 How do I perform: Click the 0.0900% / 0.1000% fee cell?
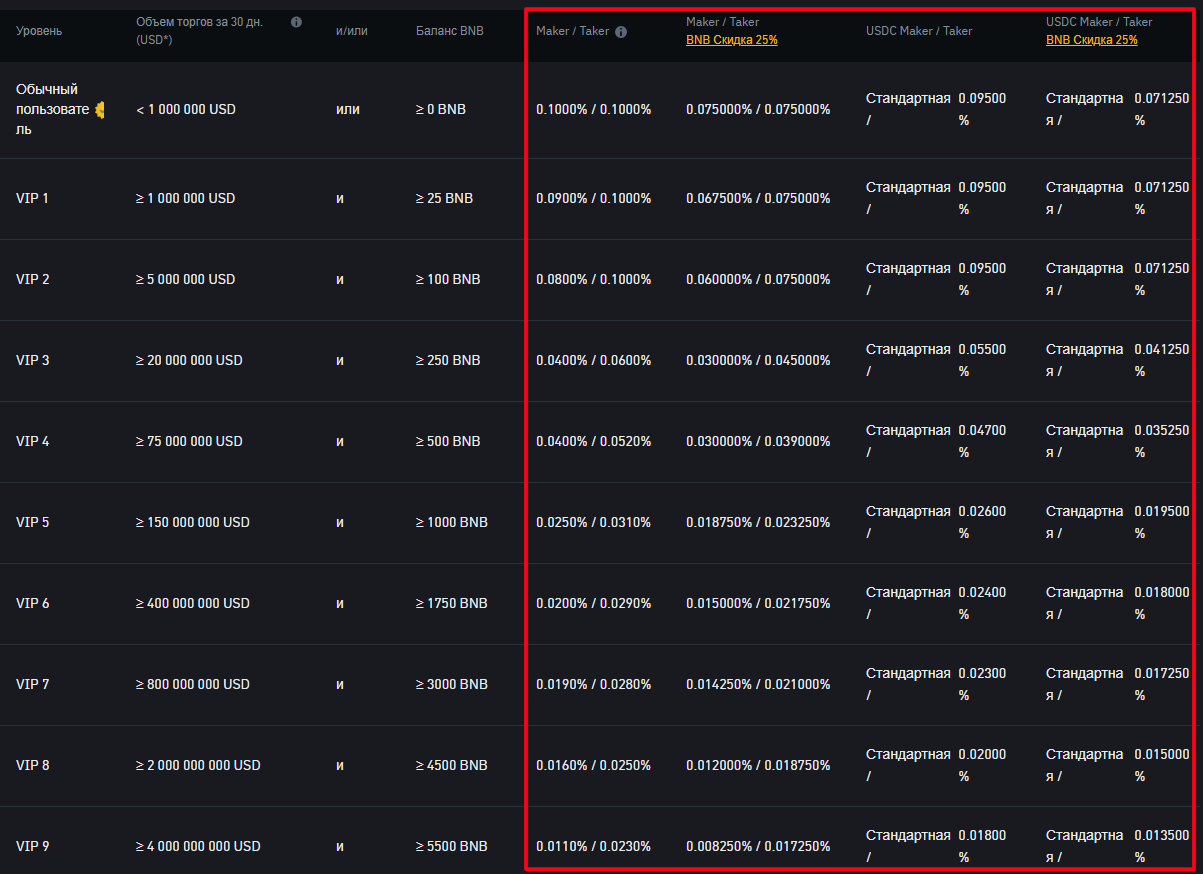[594, 198]
